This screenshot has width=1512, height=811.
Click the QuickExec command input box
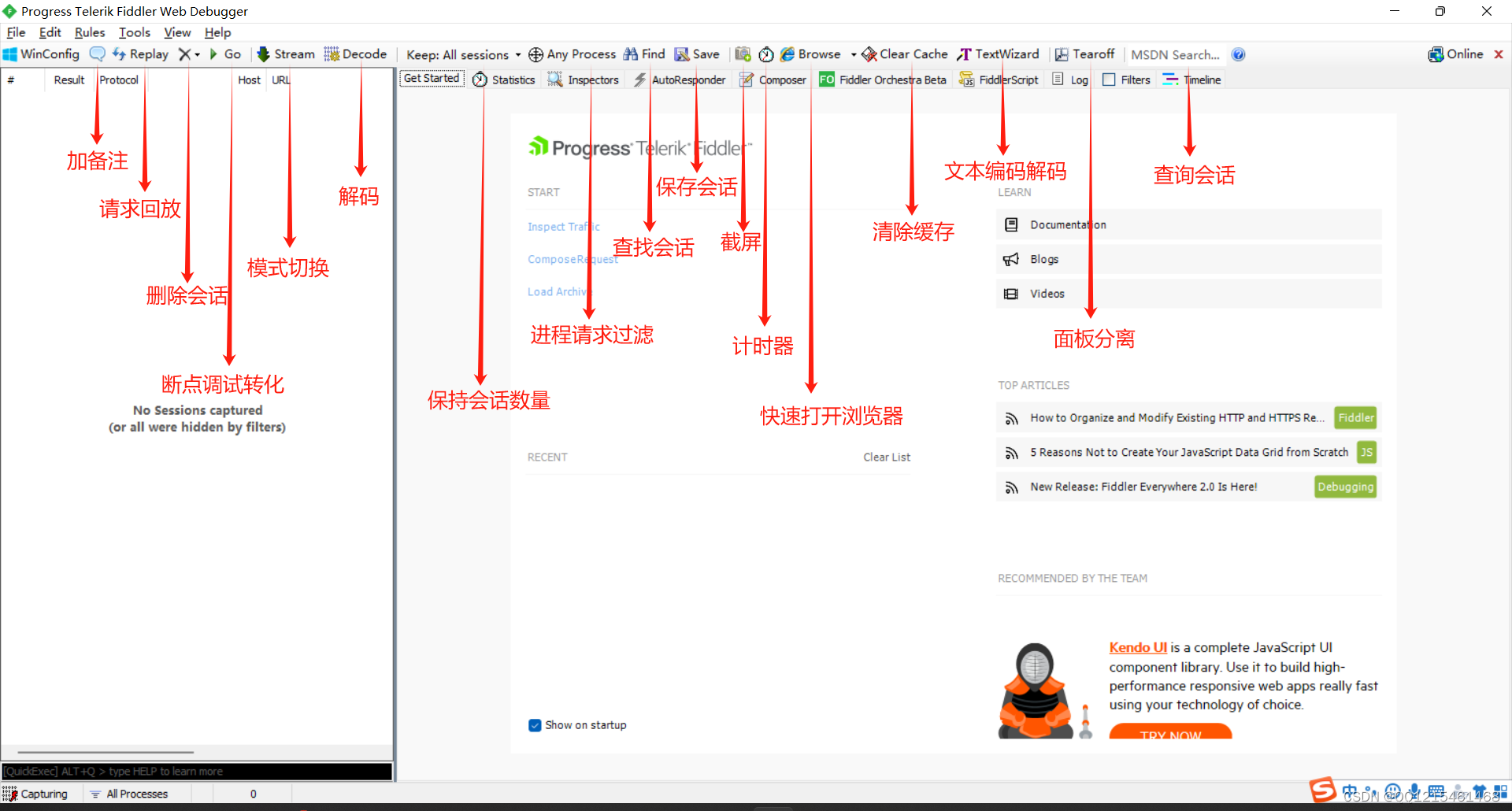click(197, 771)
